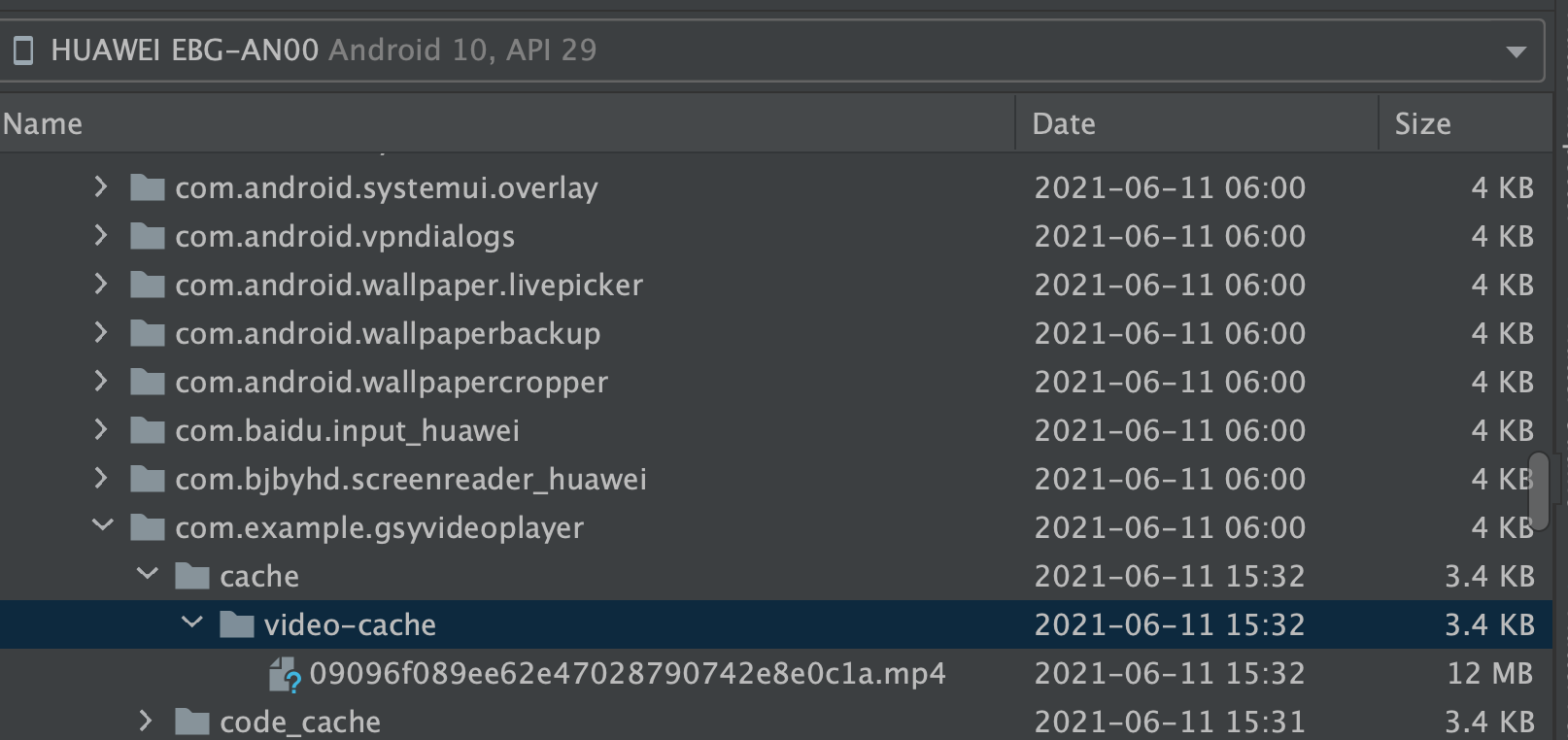The image size is (1568, 740).
Task: Expand the code_cache directory
Action: point(148,721)
